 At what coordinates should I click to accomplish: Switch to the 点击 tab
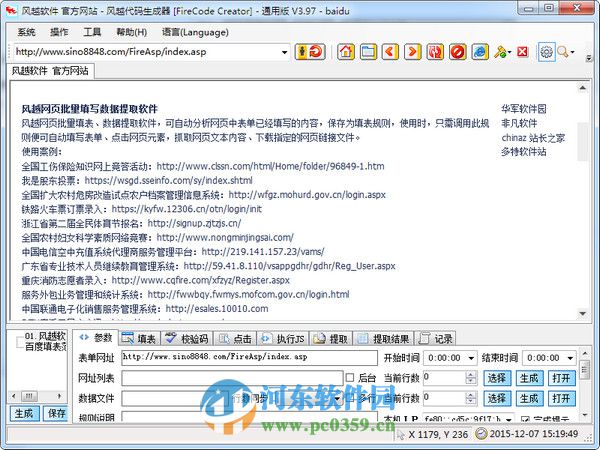[x=235, y=338]
